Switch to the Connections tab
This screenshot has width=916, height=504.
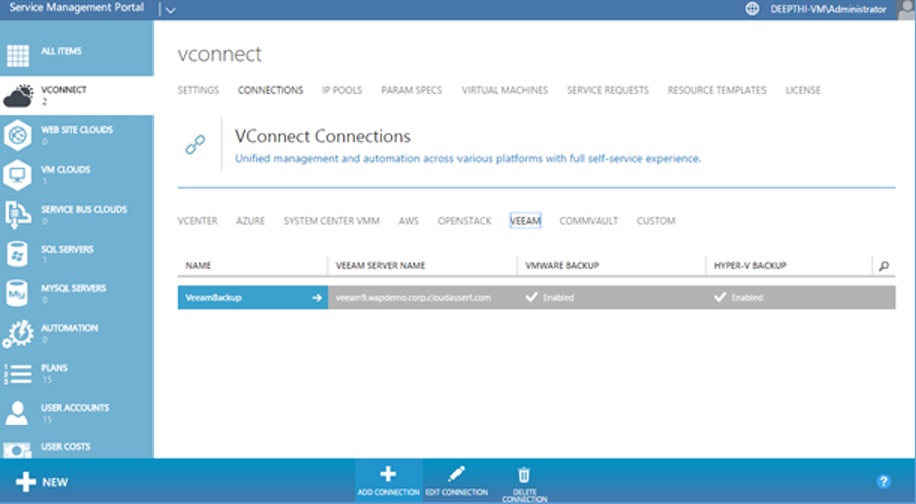(270, 90)
